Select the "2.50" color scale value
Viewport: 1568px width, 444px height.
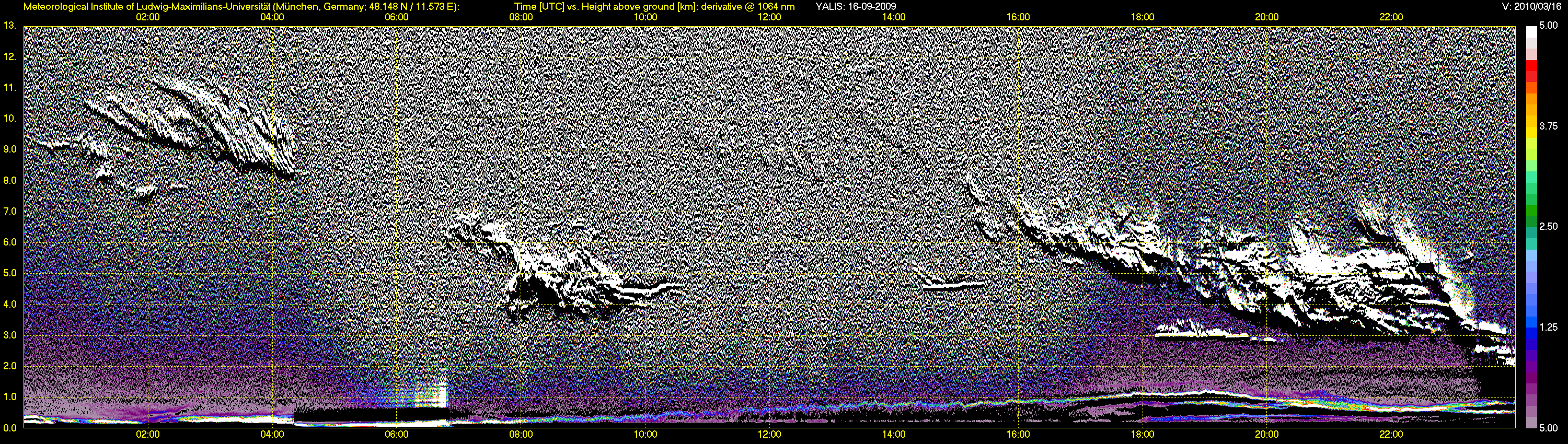click(x=1549, y=226)
